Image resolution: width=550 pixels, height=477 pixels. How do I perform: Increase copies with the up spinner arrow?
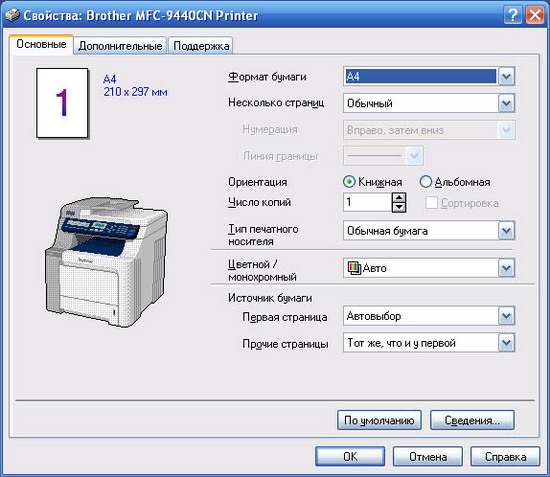click(399, 197)
